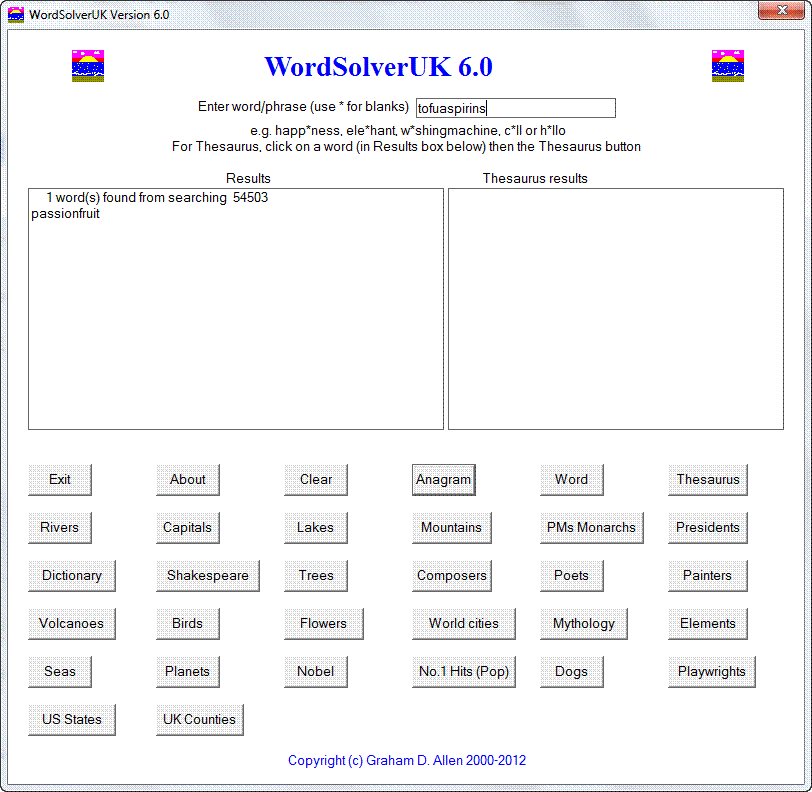Click inside the Thesaurus results box
The width and height of the screenshot is (812, 792).
pos(615,308)
